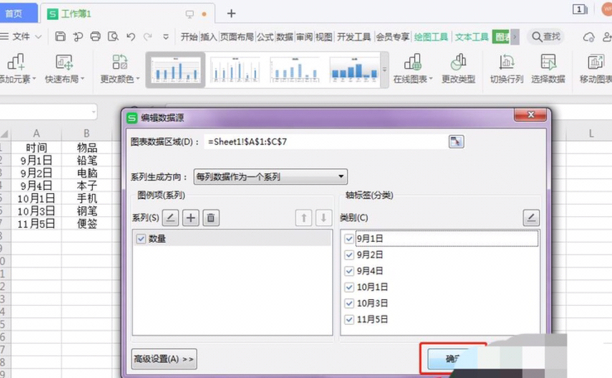Viewport: 612px width, 378px height.
Task: Uncheck the 9月2日 category checkbox
Action: click(349, 255)
